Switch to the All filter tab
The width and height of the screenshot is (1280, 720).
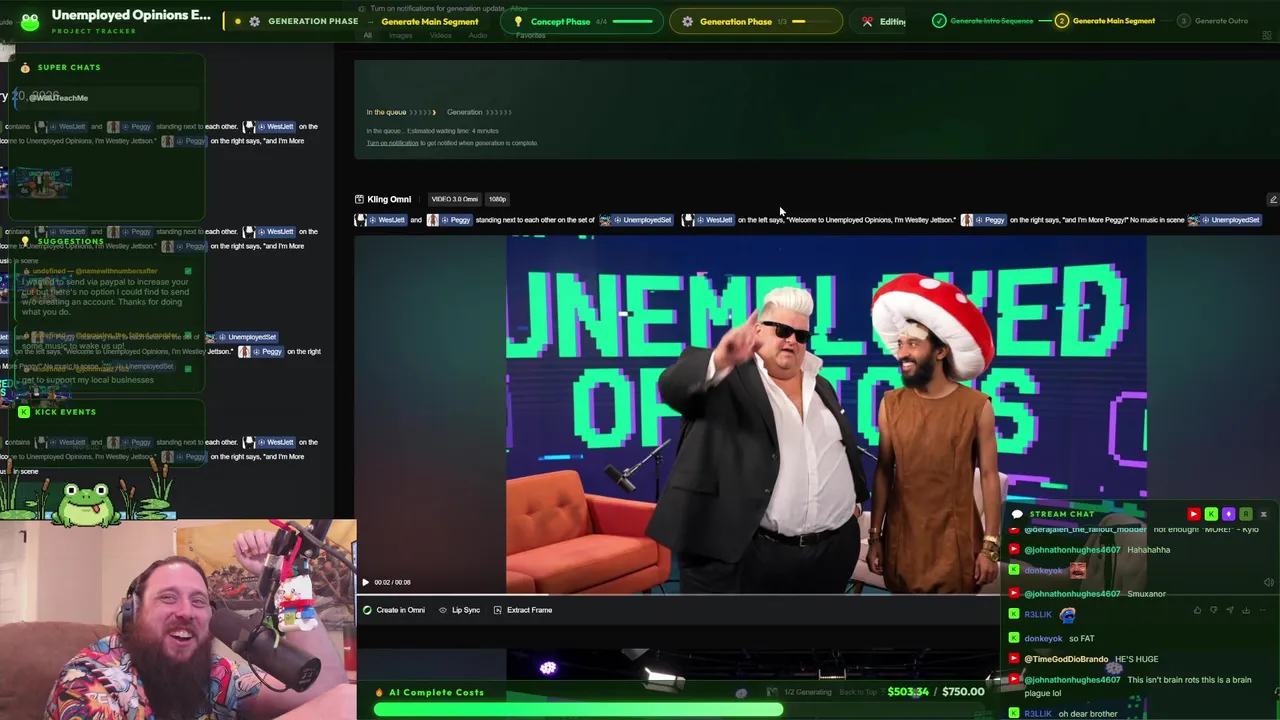[368, 35]
